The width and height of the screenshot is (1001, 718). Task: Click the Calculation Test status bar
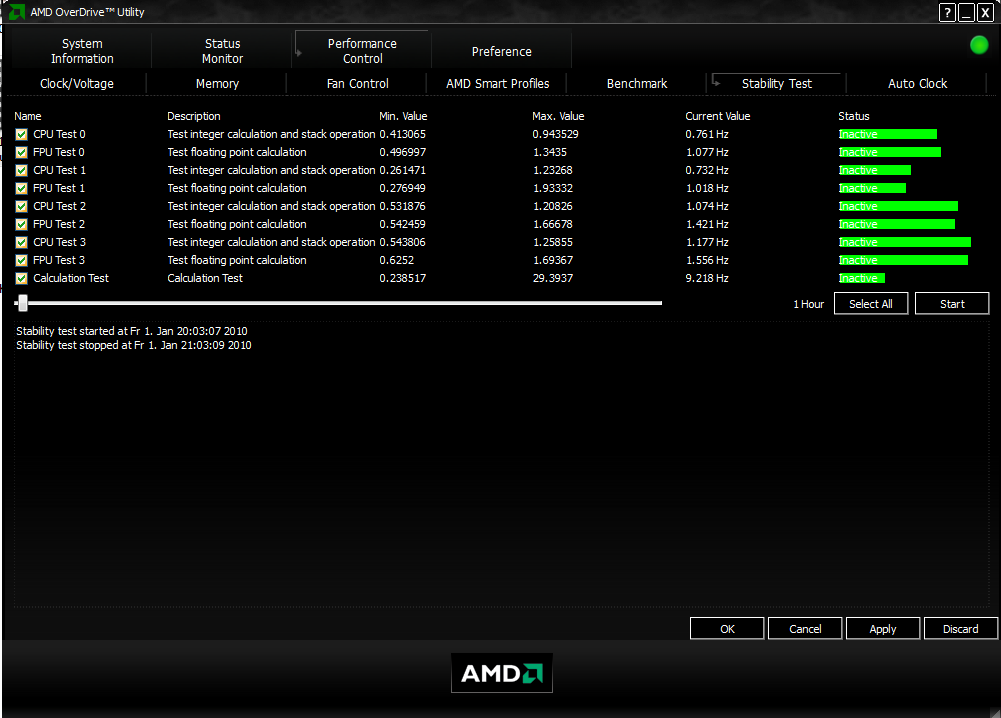point(862,278)
